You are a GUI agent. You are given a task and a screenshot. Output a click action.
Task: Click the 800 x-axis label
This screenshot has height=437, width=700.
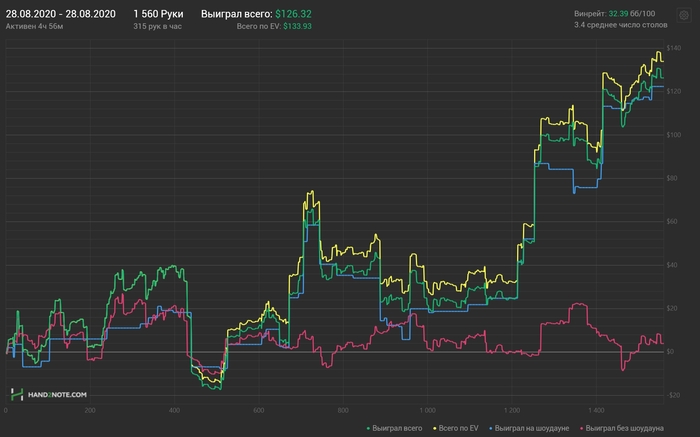(343, 410)
